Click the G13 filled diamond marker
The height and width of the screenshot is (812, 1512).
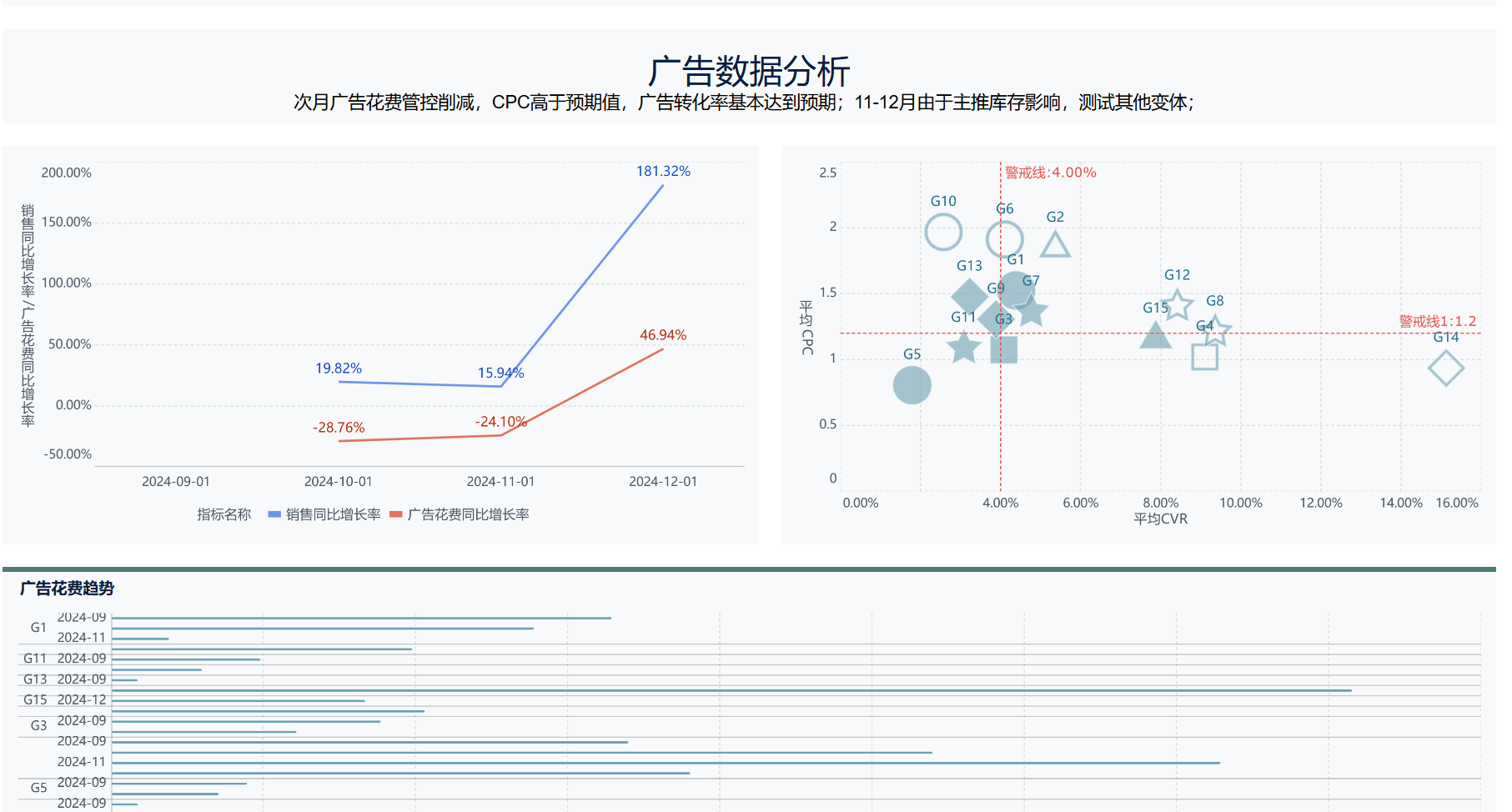(969, 296)
